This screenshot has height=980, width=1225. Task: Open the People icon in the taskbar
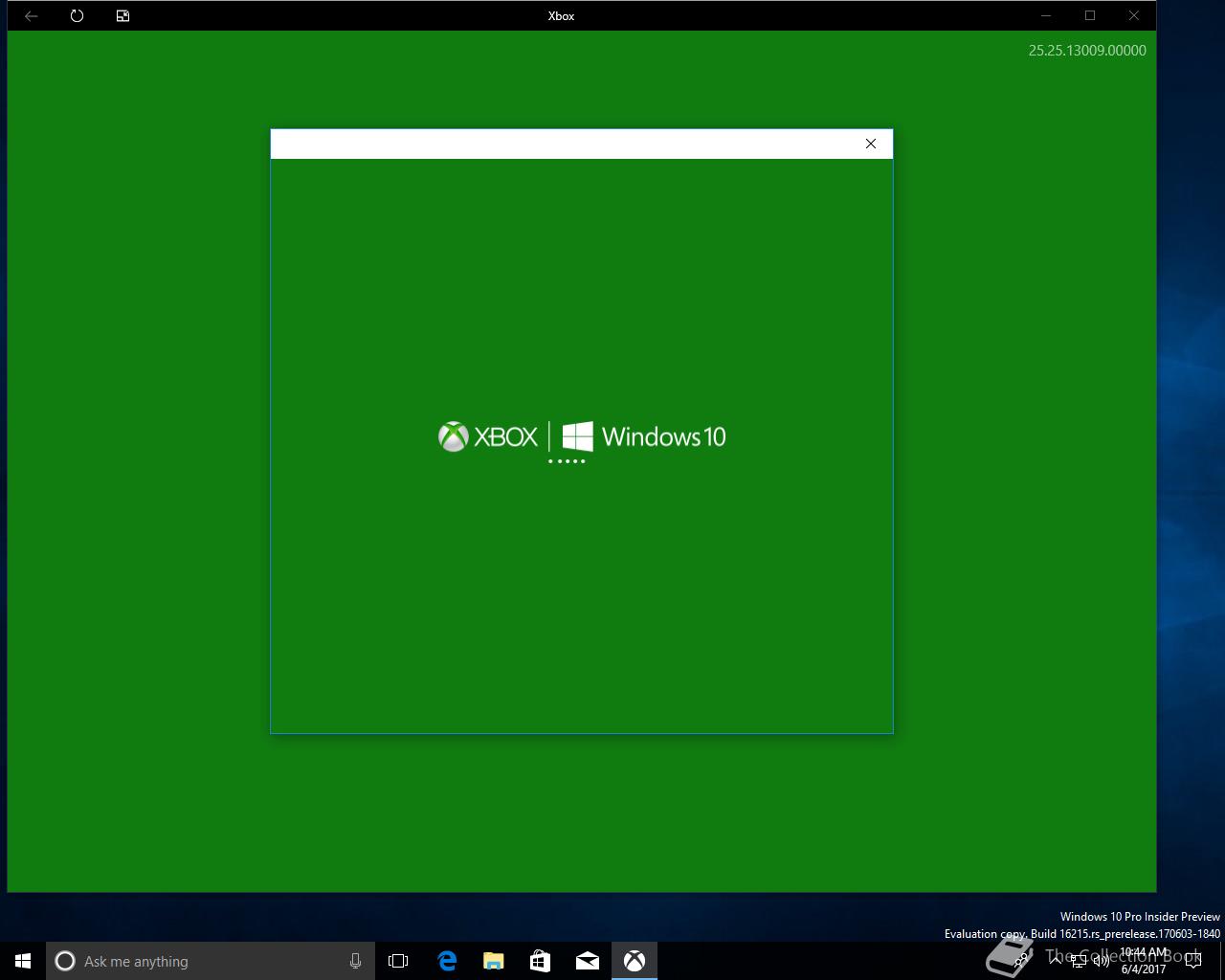[1023, 961]
